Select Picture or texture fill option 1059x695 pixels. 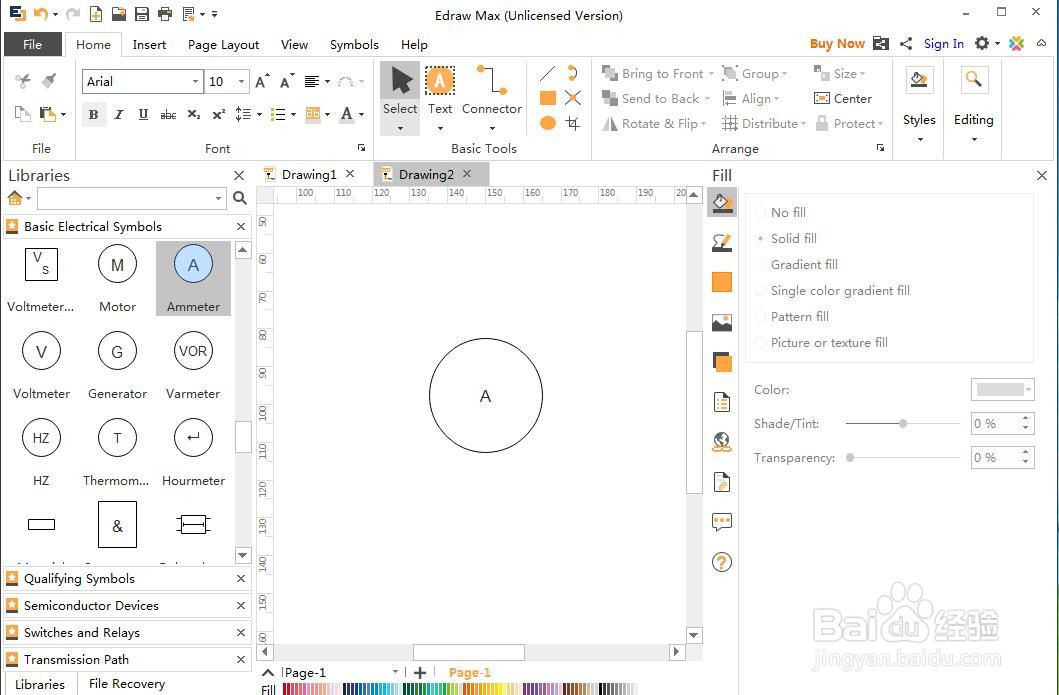click(821, 342)
